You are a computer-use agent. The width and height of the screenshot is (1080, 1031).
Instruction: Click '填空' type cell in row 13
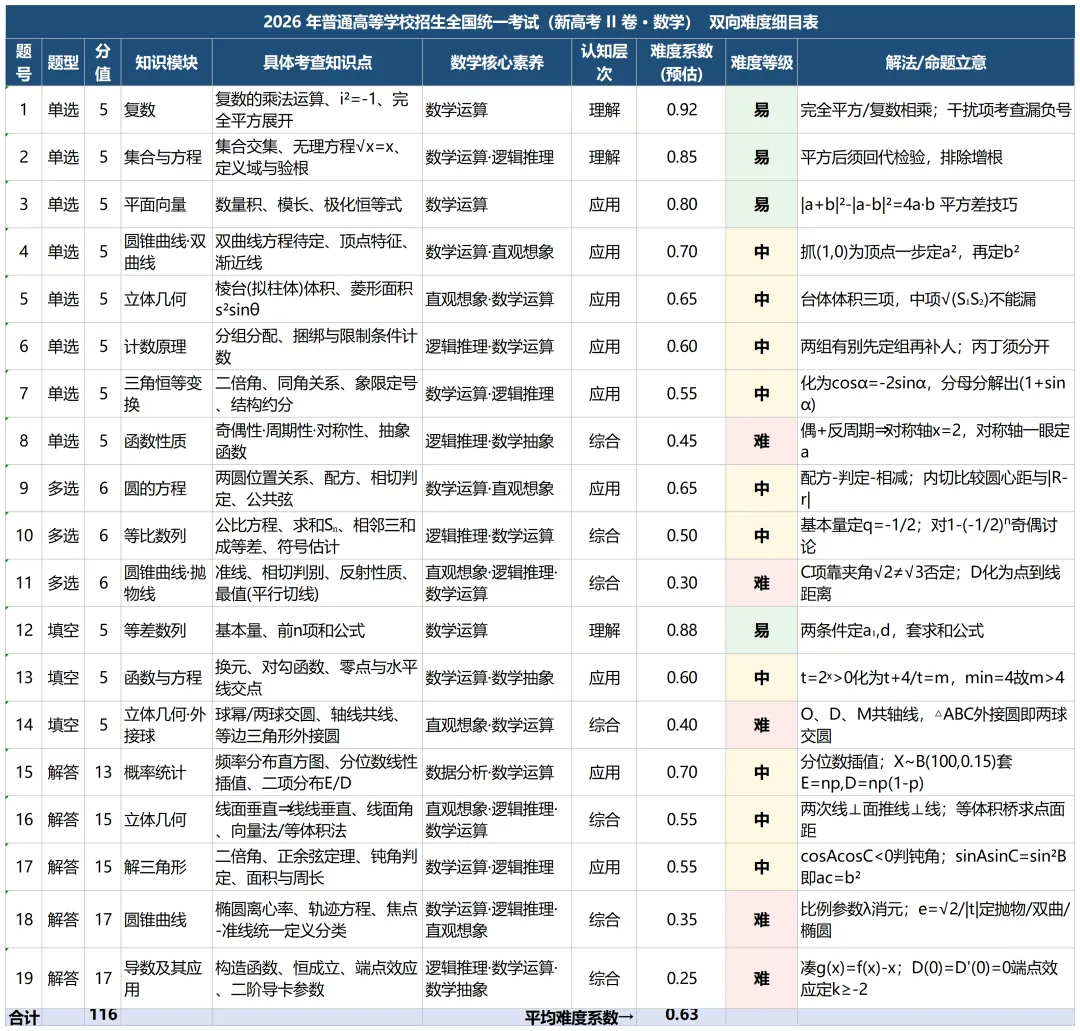63,678
